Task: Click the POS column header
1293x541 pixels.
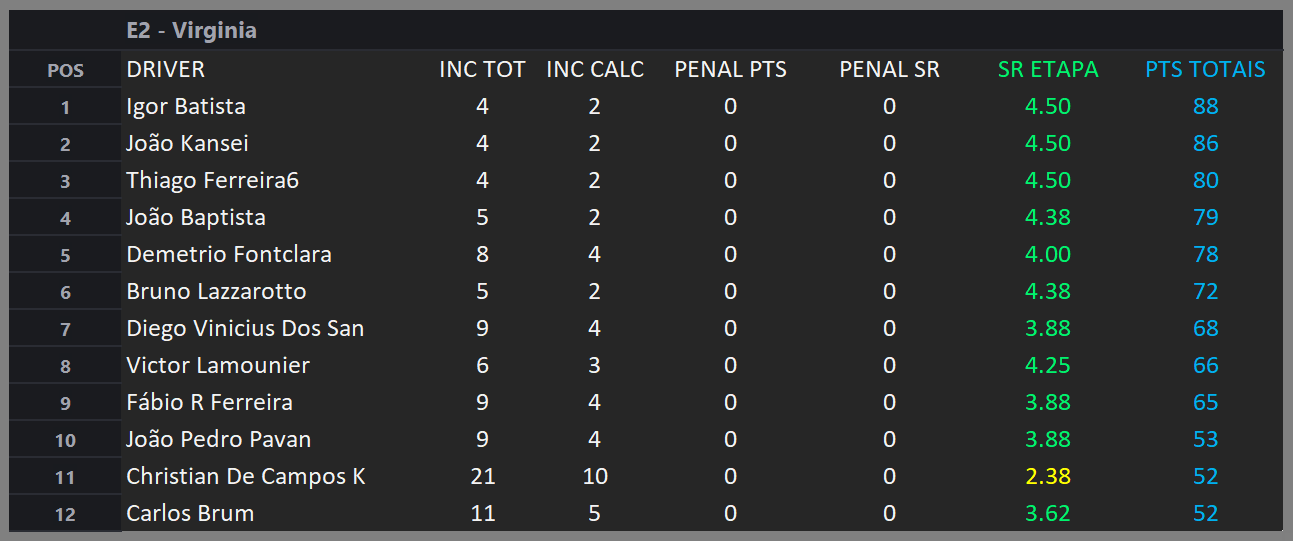Action: click(65, 70)
